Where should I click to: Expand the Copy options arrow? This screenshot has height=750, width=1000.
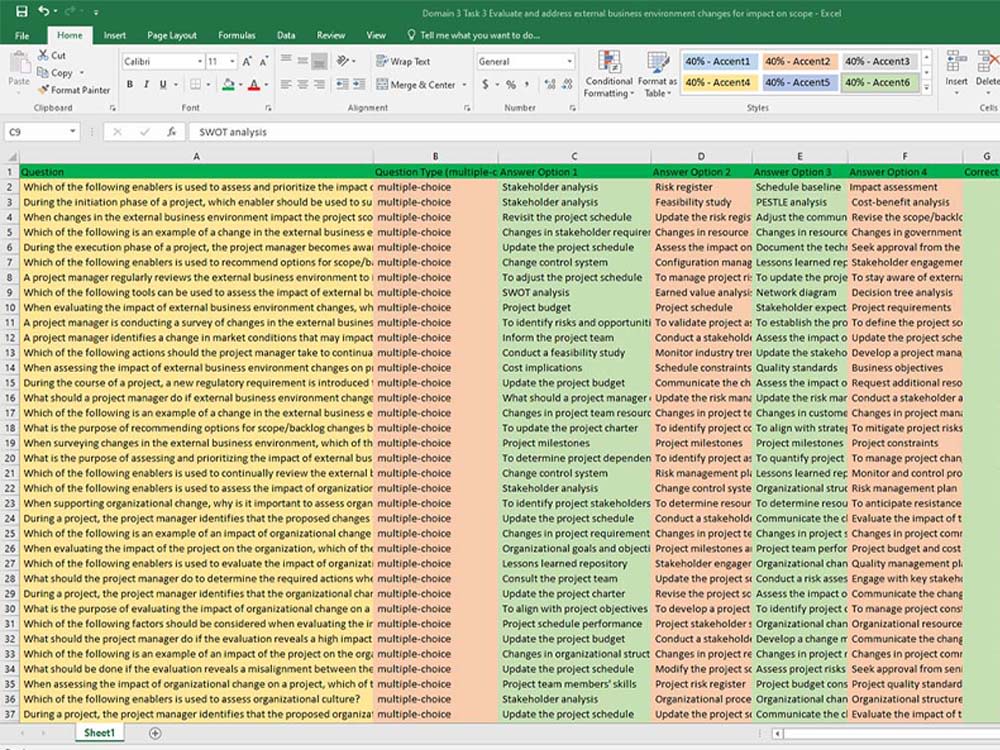click(82, 73)
